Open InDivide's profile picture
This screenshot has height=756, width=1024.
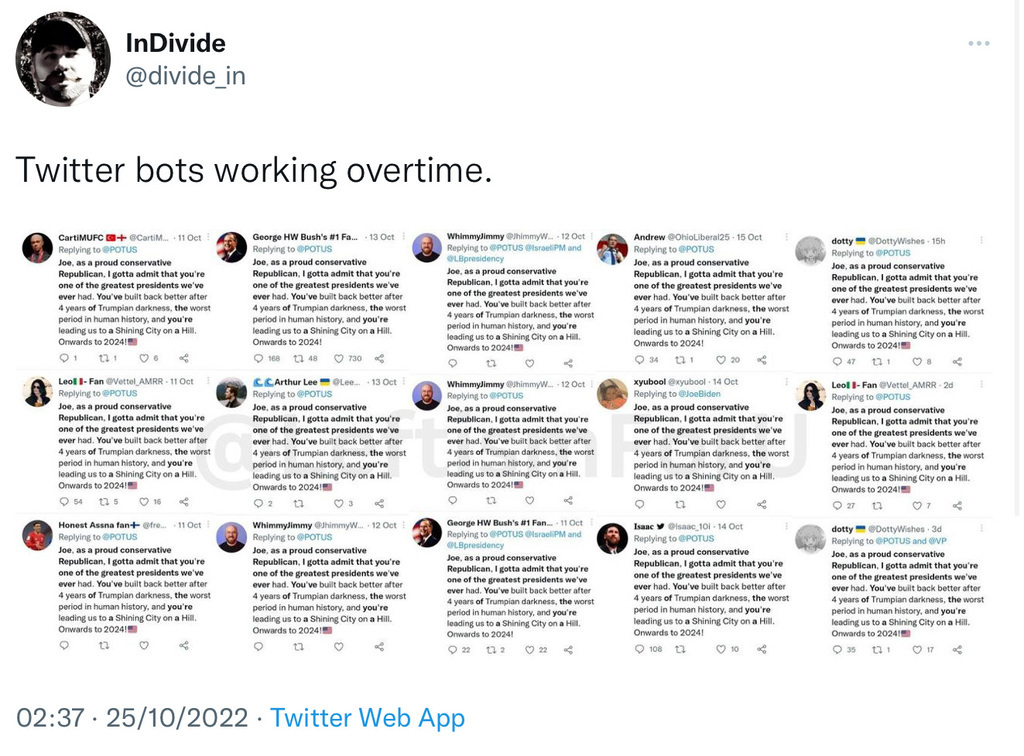pyautogui.click(x=62, y=60)
